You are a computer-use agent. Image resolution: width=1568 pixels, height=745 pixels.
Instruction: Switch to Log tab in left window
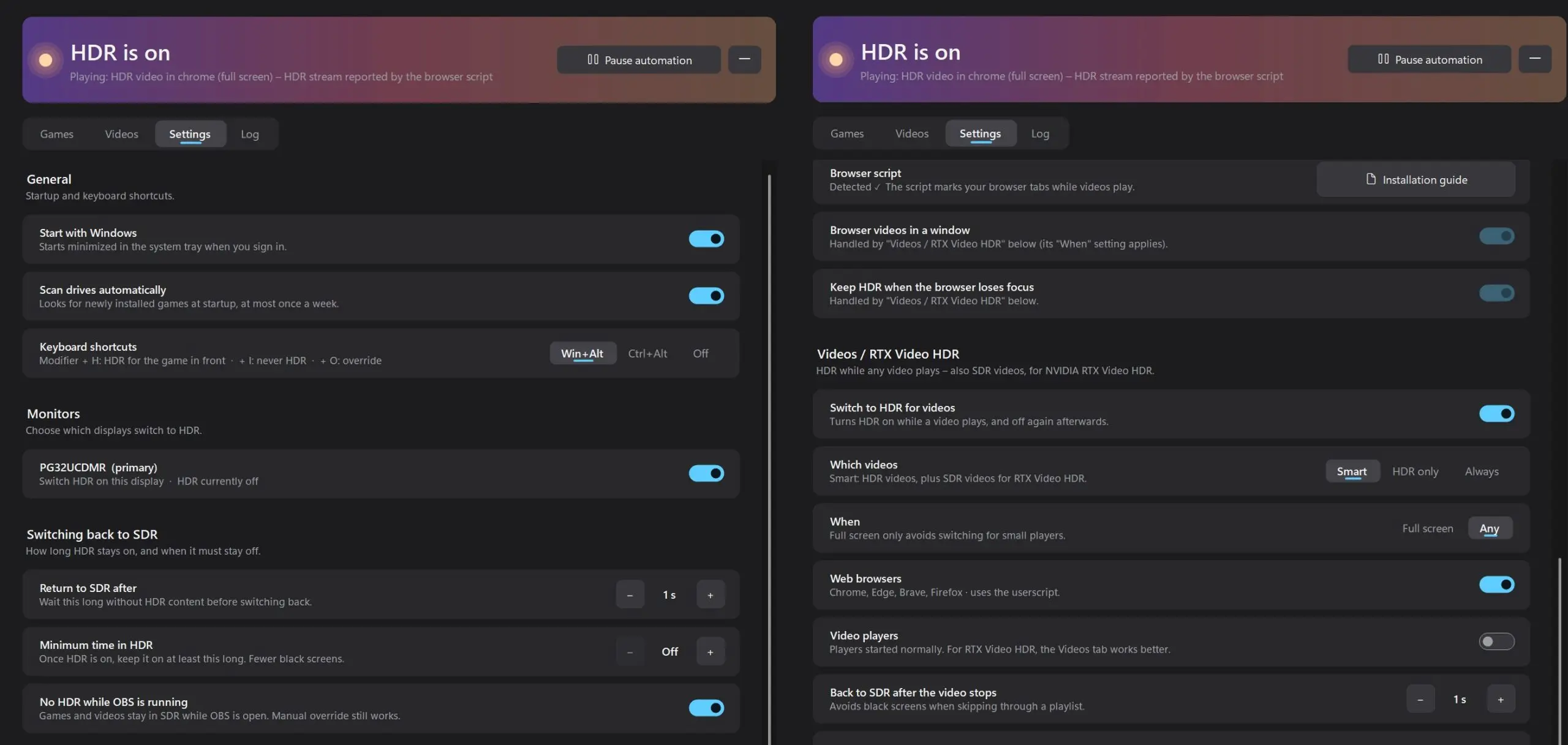tap(249, 134)
